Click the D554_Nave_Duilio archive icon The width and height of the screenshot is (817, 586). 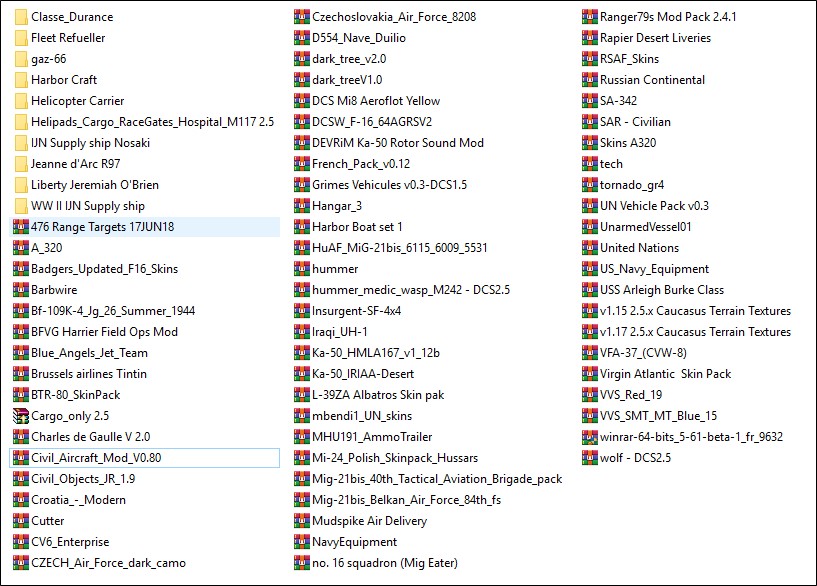tap(302, 38)
